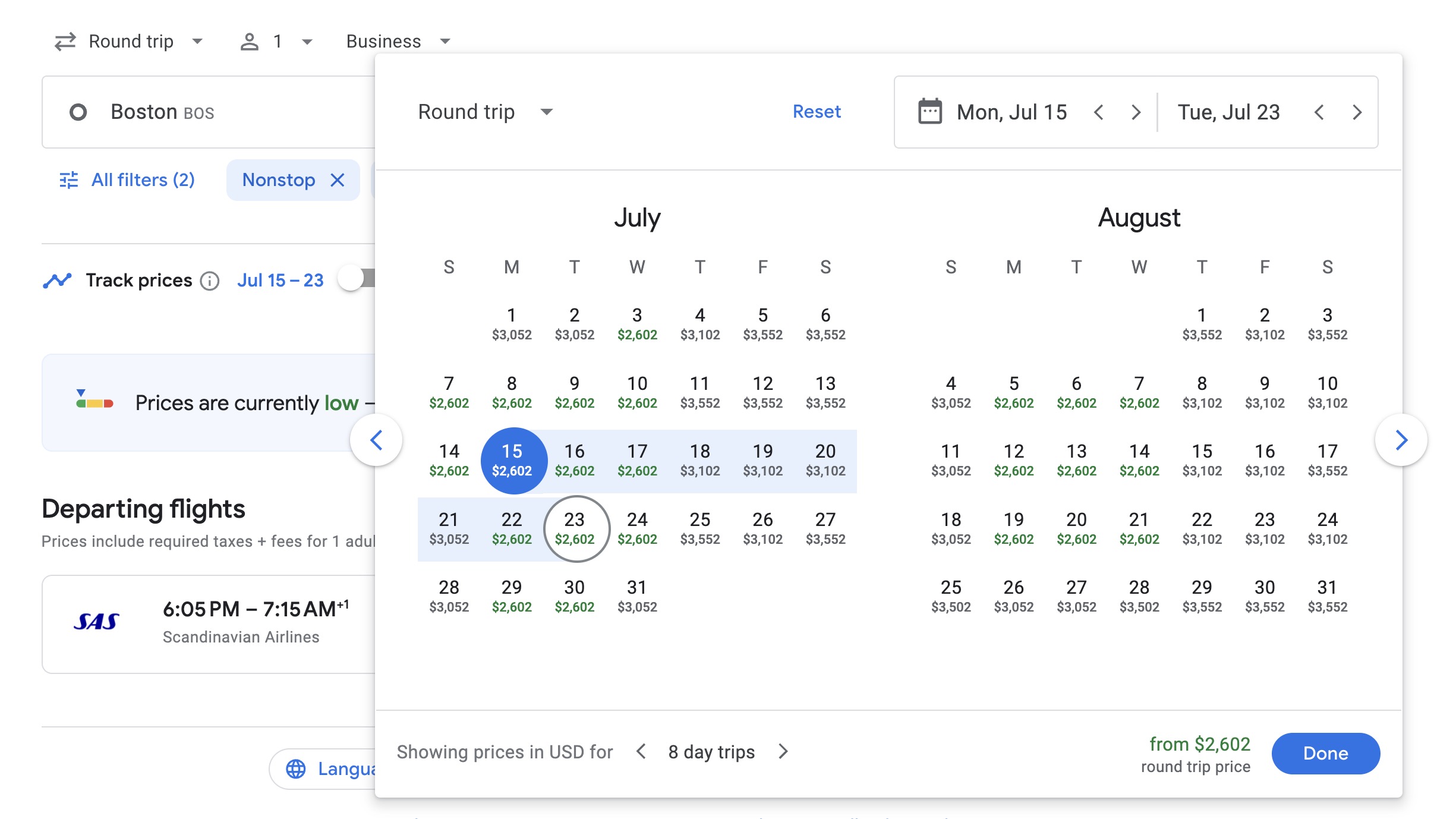Advance the departure date with the forward chevron

pos(1136,112)
